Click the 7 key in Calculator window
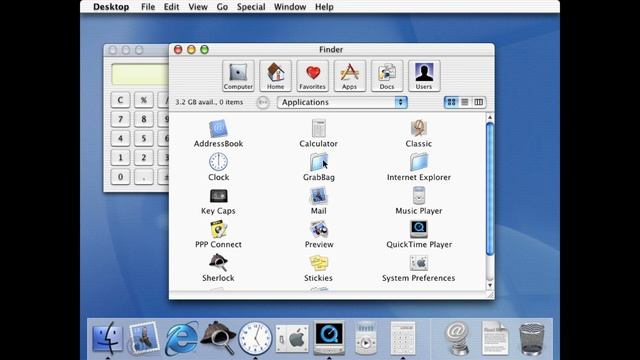Image resolution: width=640 pixels, height=360 pixels. pyautogui.click(x=120, y=119)
